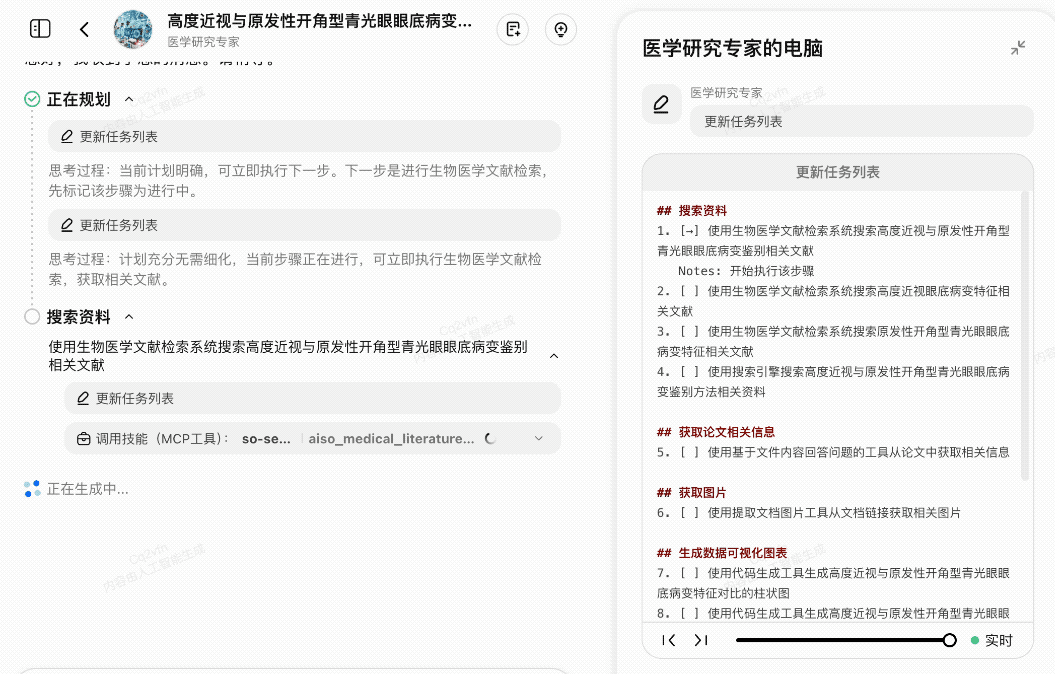
Task: Click the green check next to 正在规划
Action: click(32, 100)
